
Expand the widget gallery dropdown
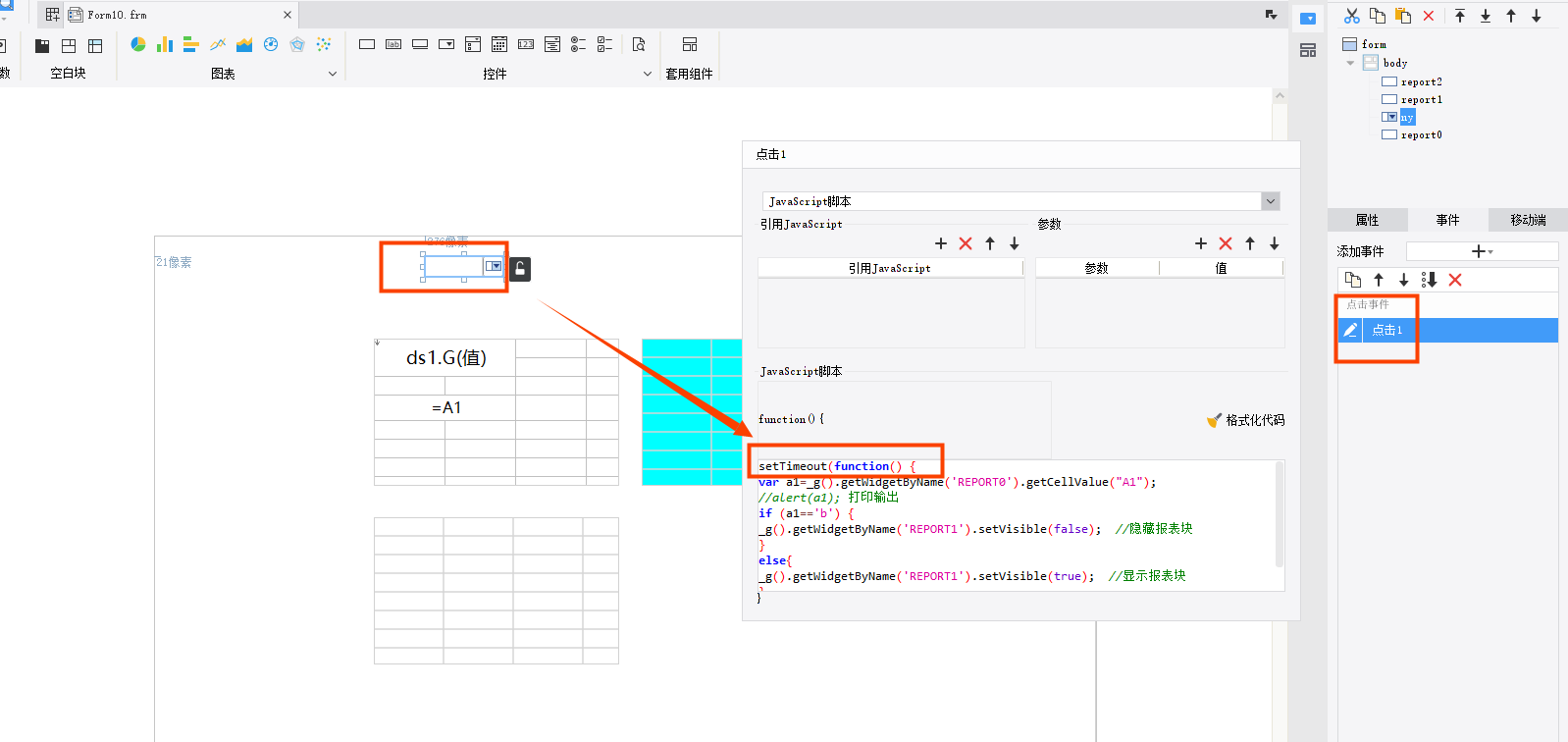(647, 74)
